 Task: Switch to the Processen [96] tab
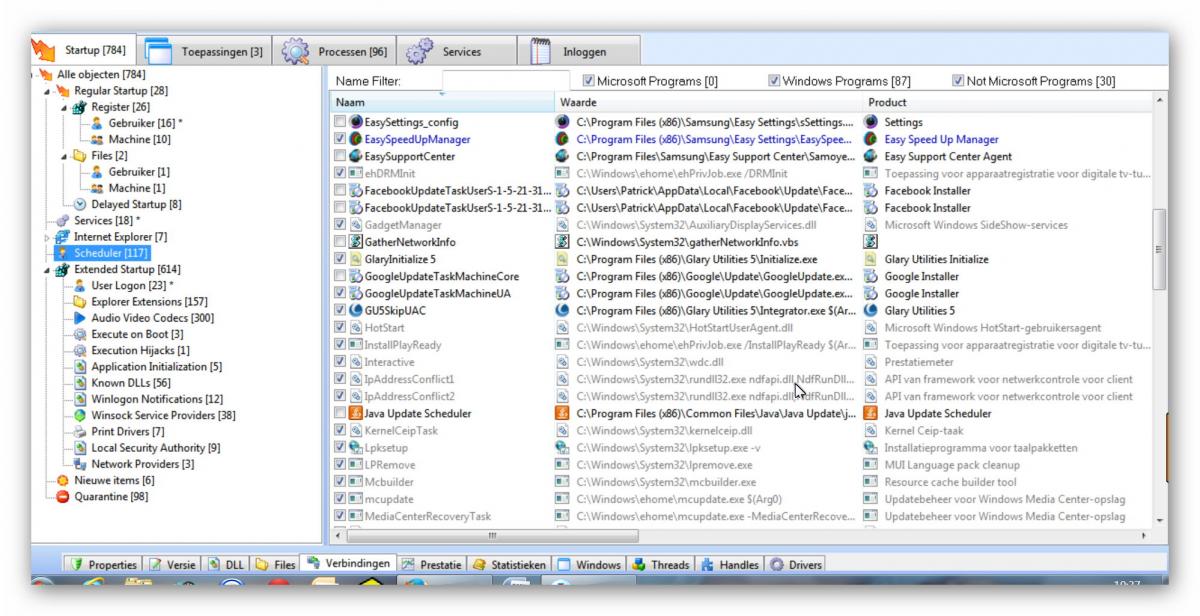coord(335,52)
